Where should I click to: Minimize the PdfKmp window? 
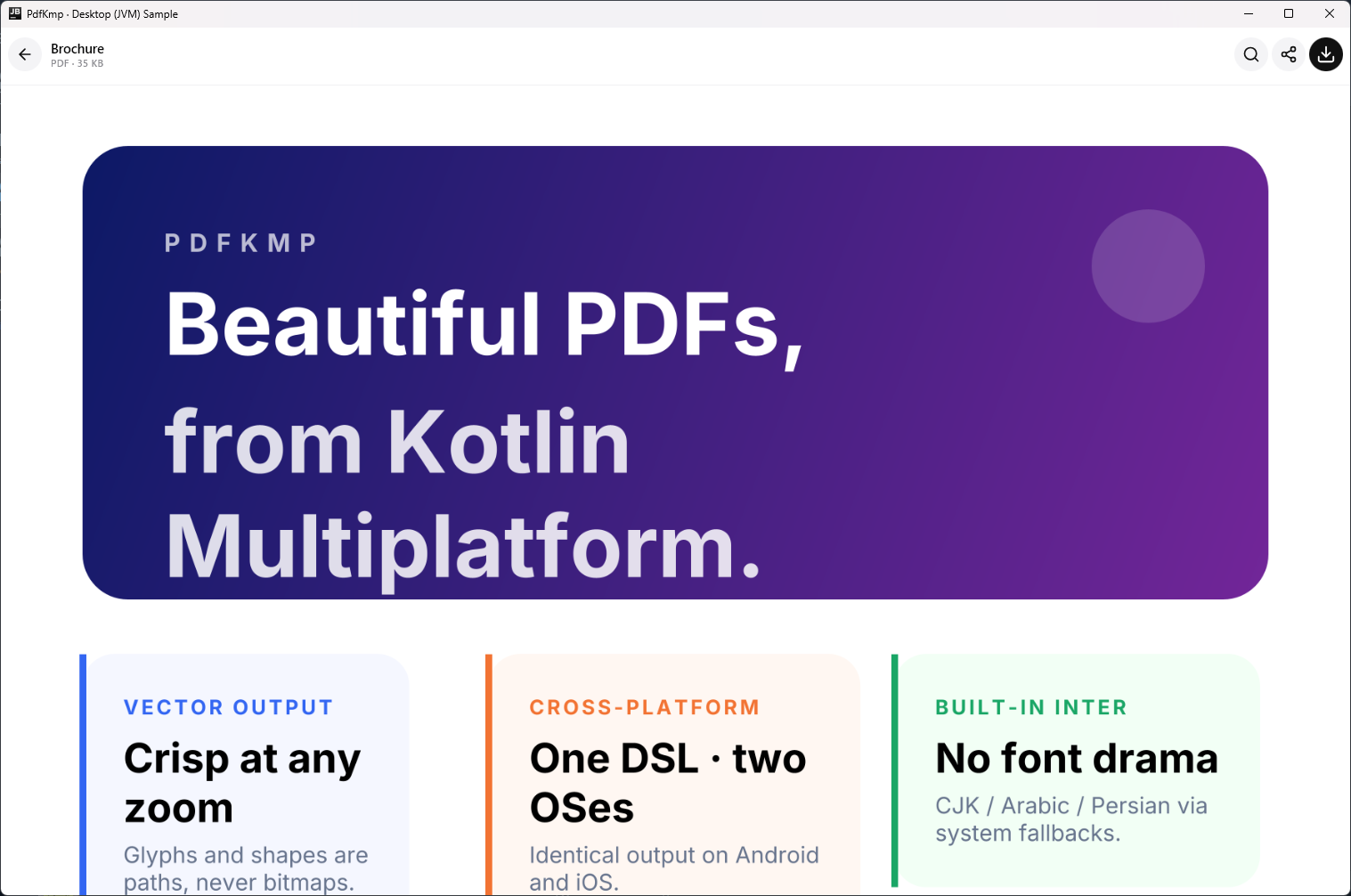pos(1248,13)
